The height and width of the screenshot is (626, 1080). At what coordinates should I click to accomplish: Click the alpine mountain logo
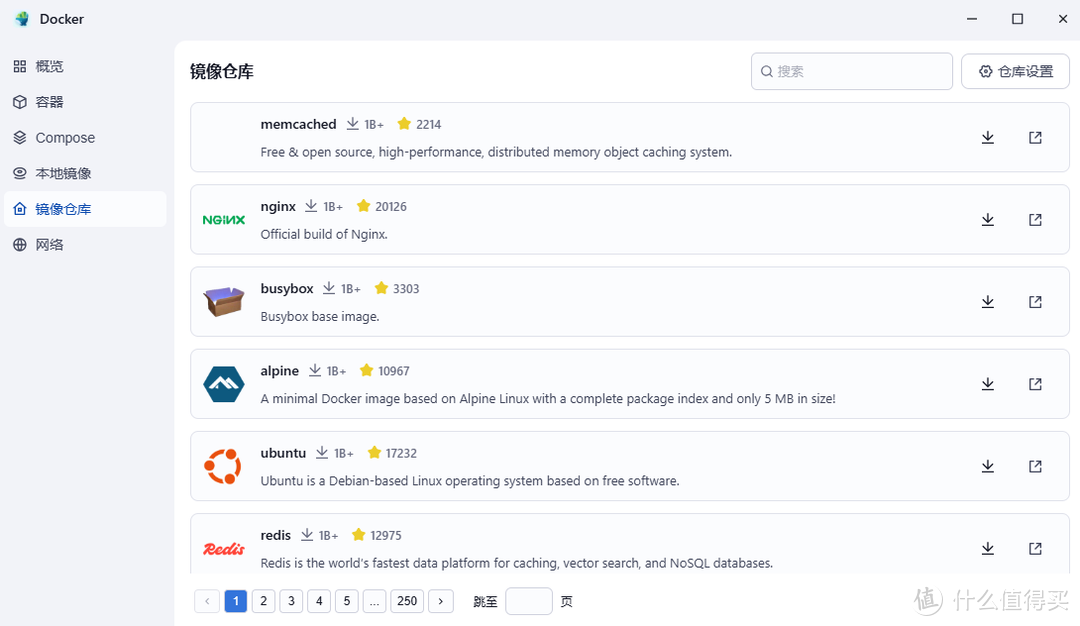click(224, 384)
